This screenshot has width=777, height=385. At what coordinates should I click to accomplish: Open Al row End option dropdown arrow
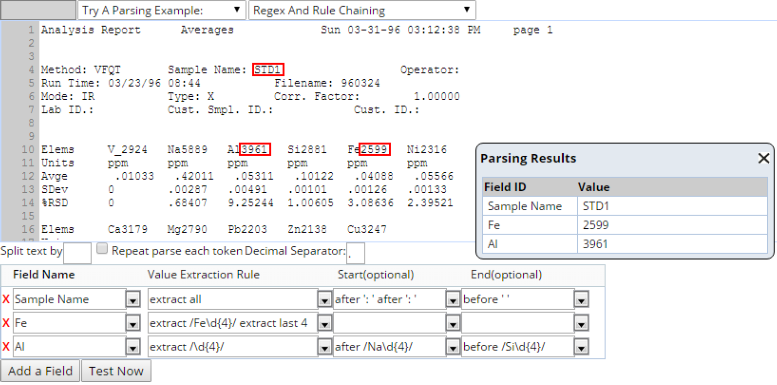(581, 348)
